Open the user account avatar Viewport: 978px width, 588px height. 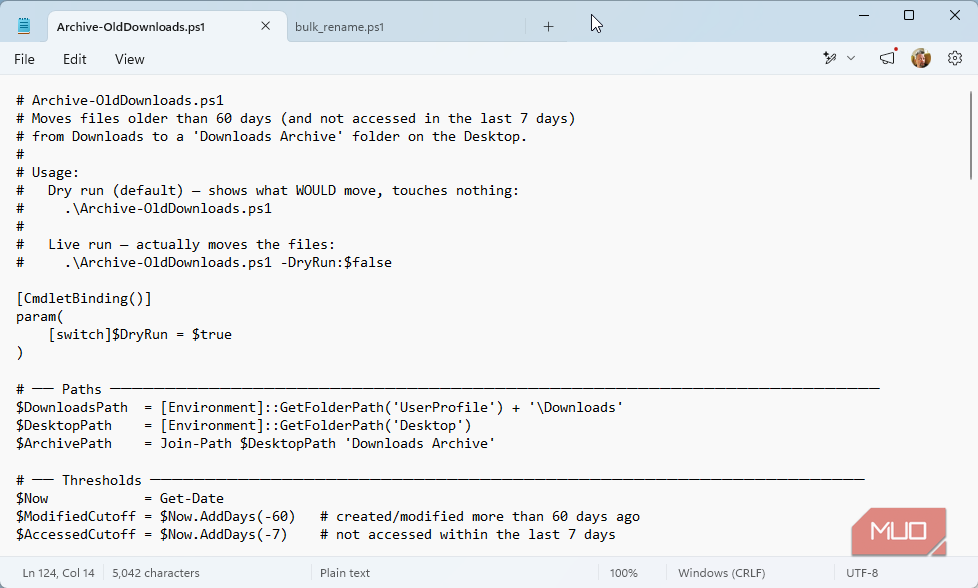click(x=921, y=58)
